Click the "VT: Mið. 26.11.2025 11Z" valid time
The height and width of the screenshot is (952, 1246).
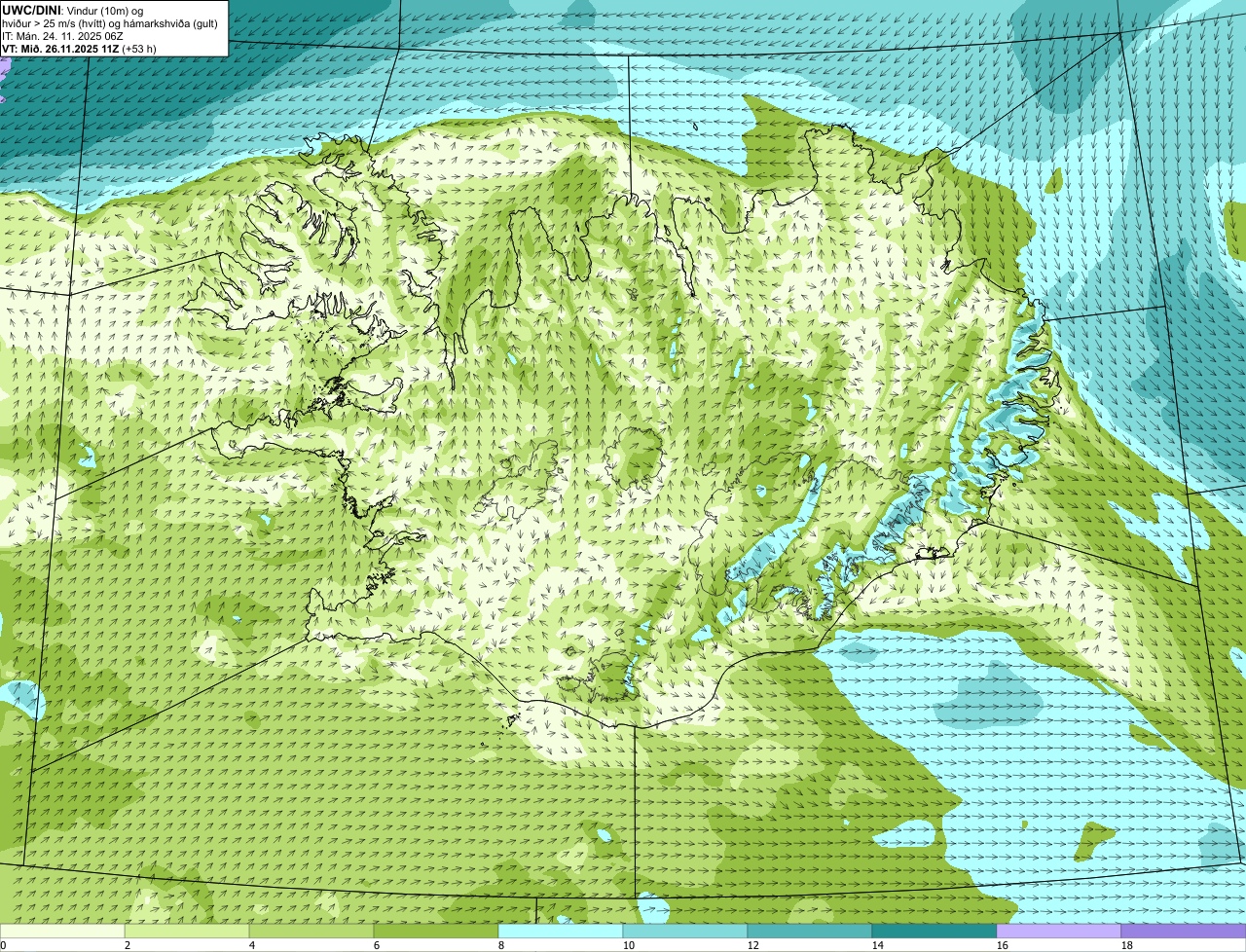[x=59, y=49]
